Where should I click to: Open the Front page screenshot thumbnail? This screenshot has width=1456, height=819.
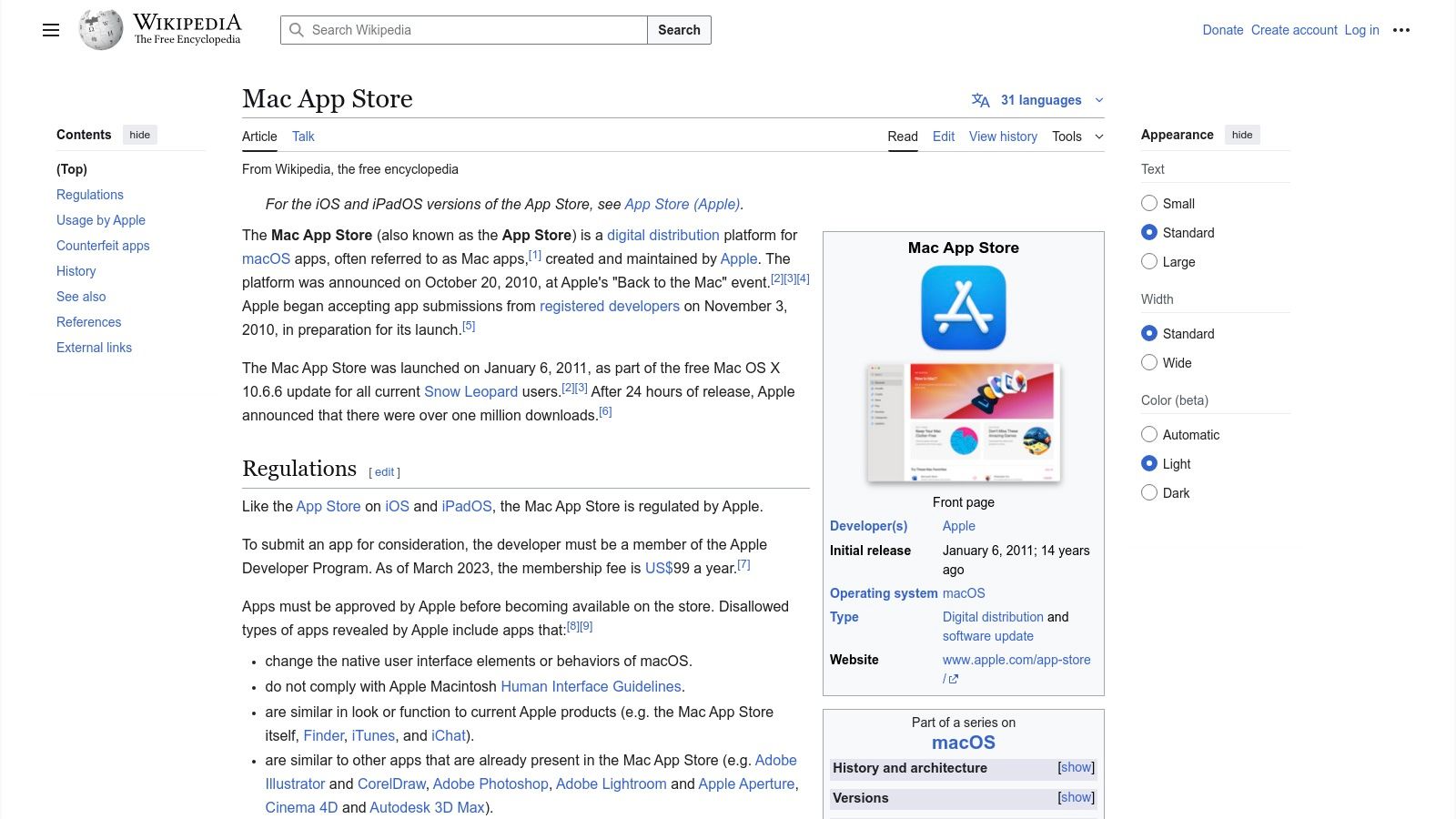click(964, 422)
